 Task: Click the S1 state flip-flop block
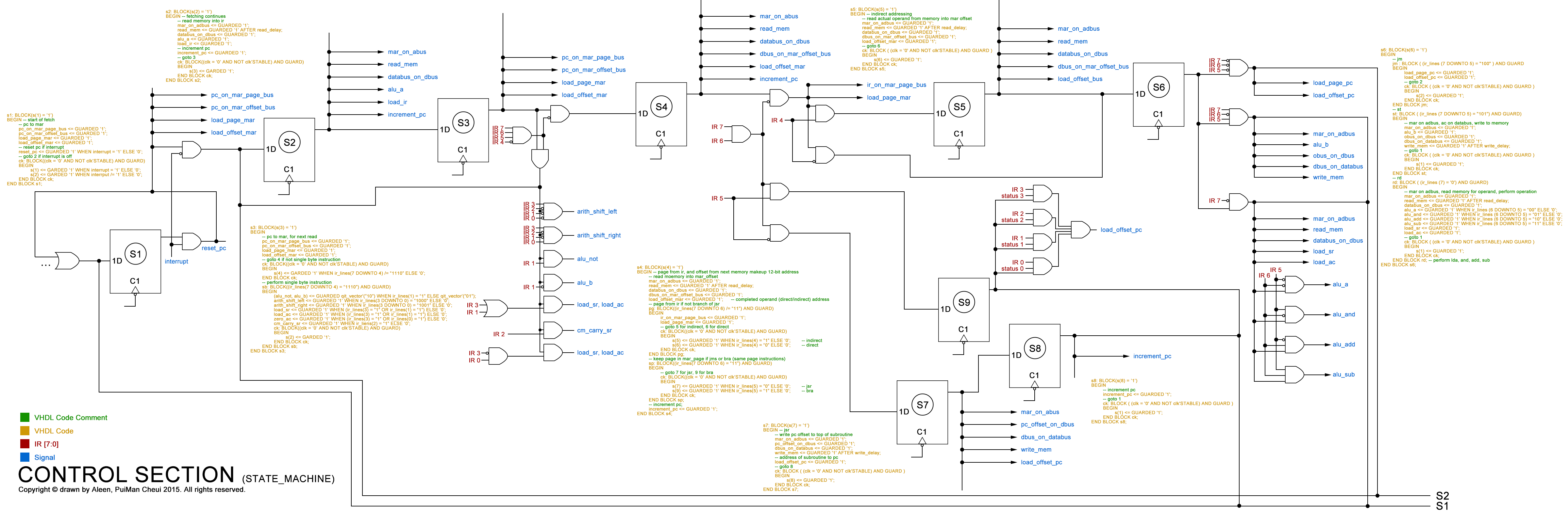pos(135,261)
